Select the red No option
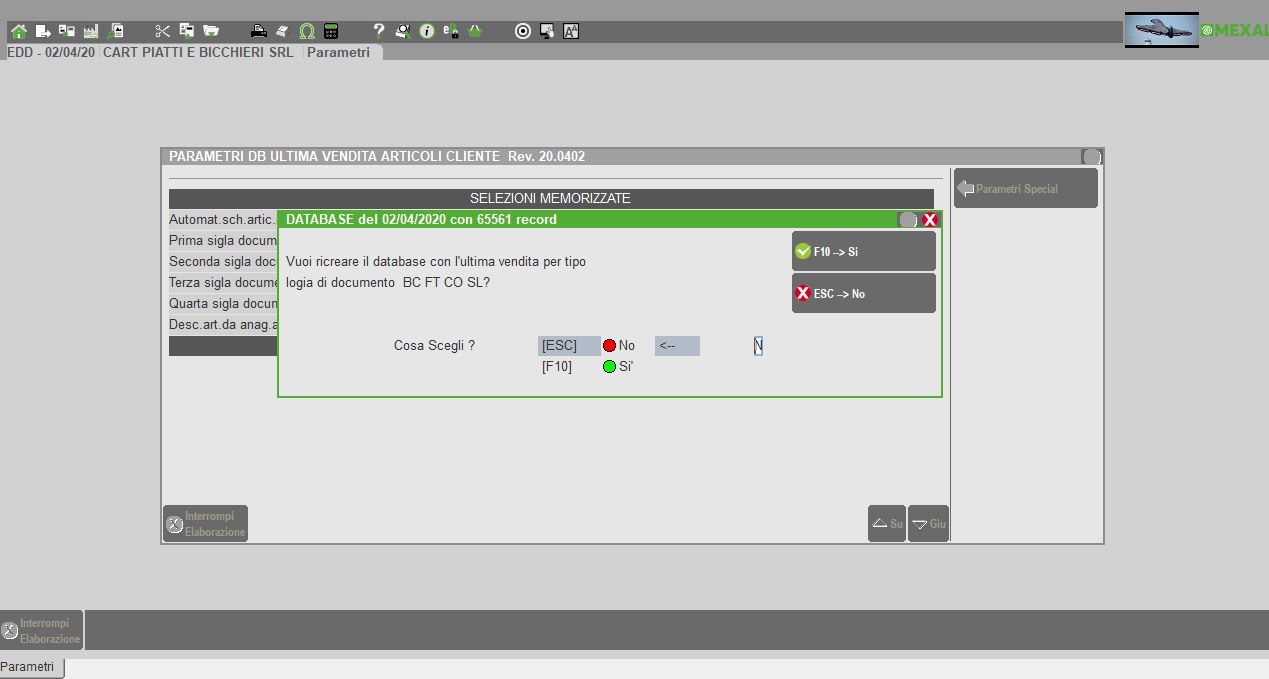This screenshot has height=679, width=1269. [x=618, y=346]
